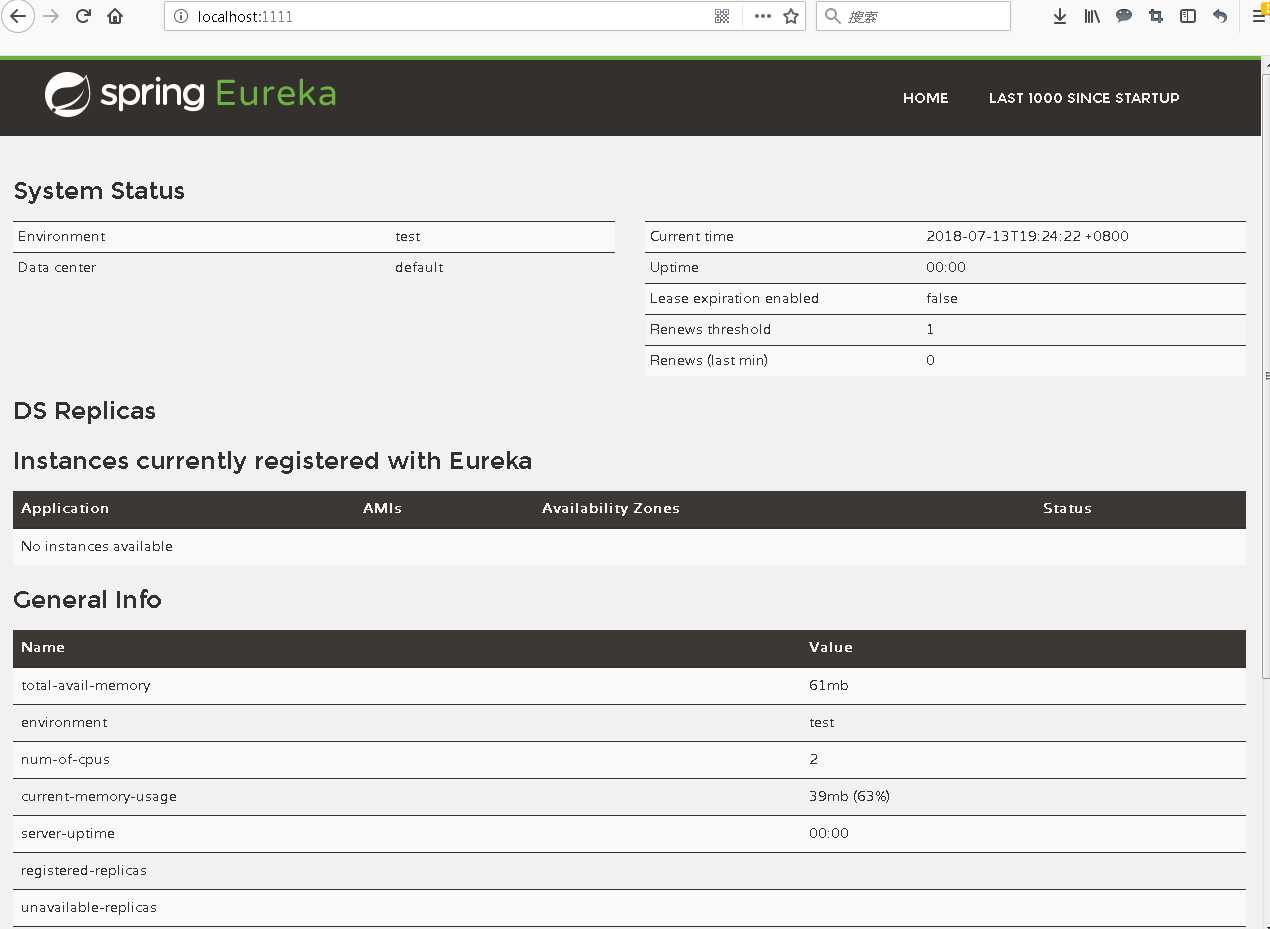Viewport: 1270px width, 929px height.
Task: Click the Application column header
Action: click(65, 509)
